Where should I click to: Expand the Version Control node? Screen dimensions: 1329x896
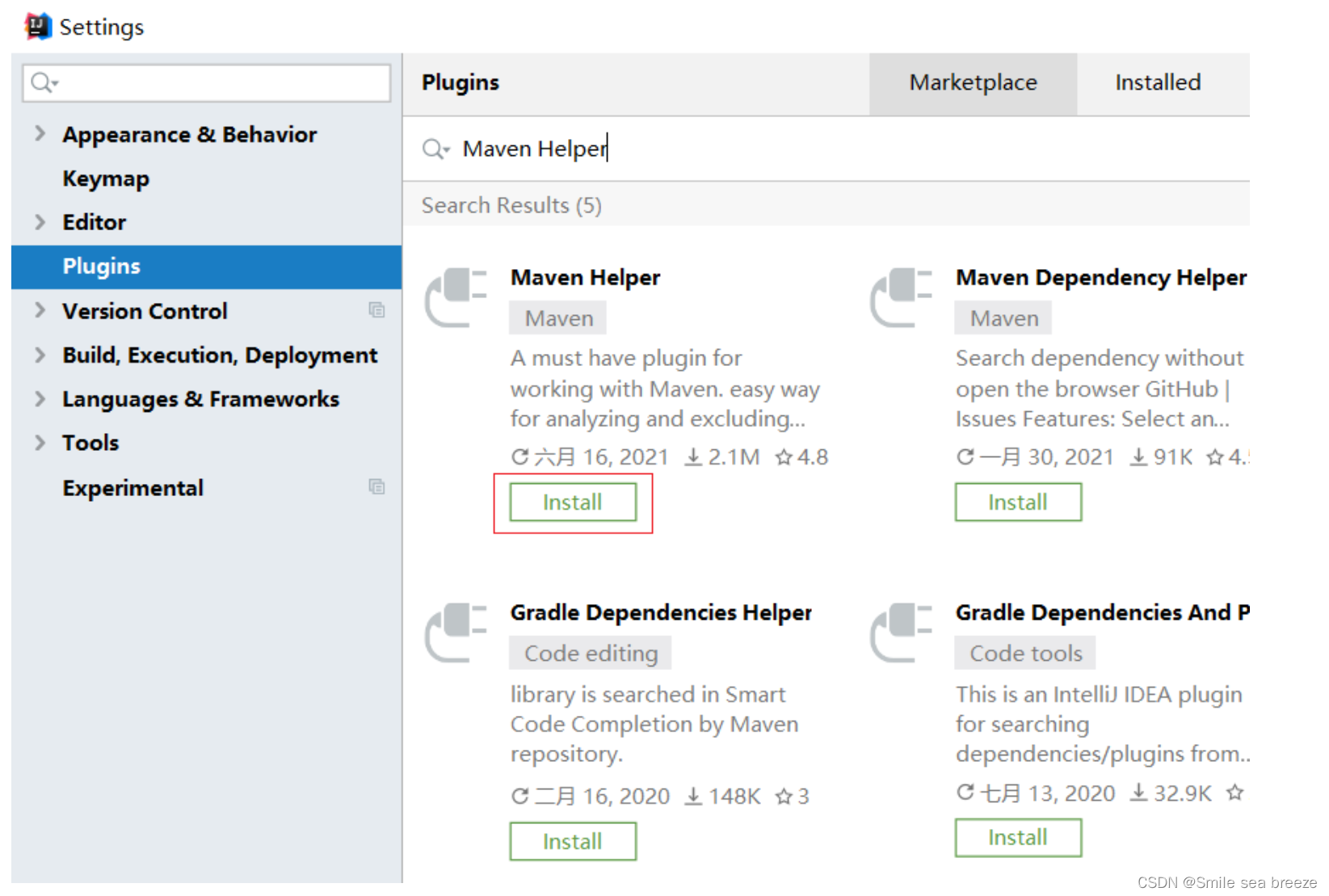click(40, 310)
